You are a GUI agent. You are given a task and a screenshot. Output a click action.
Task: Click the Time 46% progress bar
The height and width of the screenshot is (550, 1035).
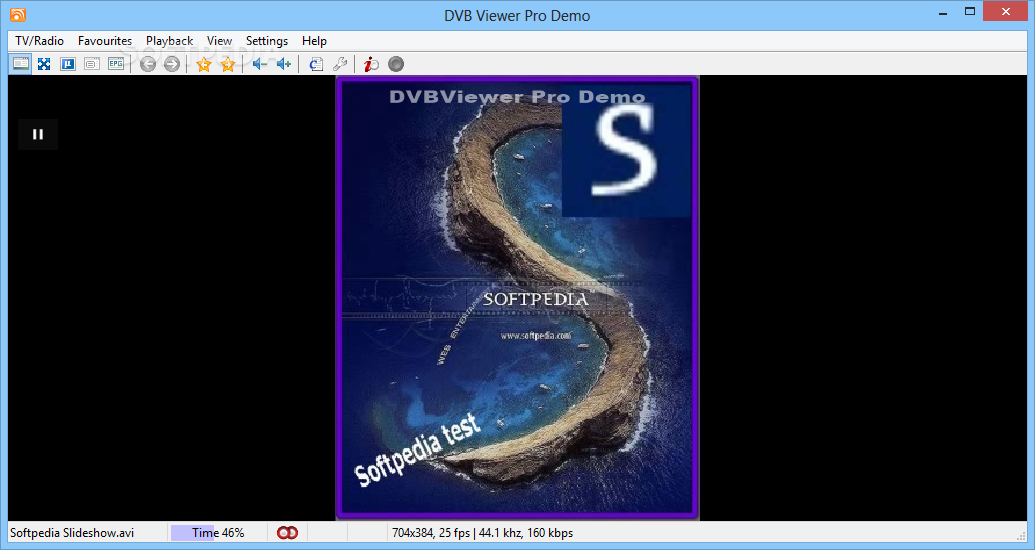218,533
